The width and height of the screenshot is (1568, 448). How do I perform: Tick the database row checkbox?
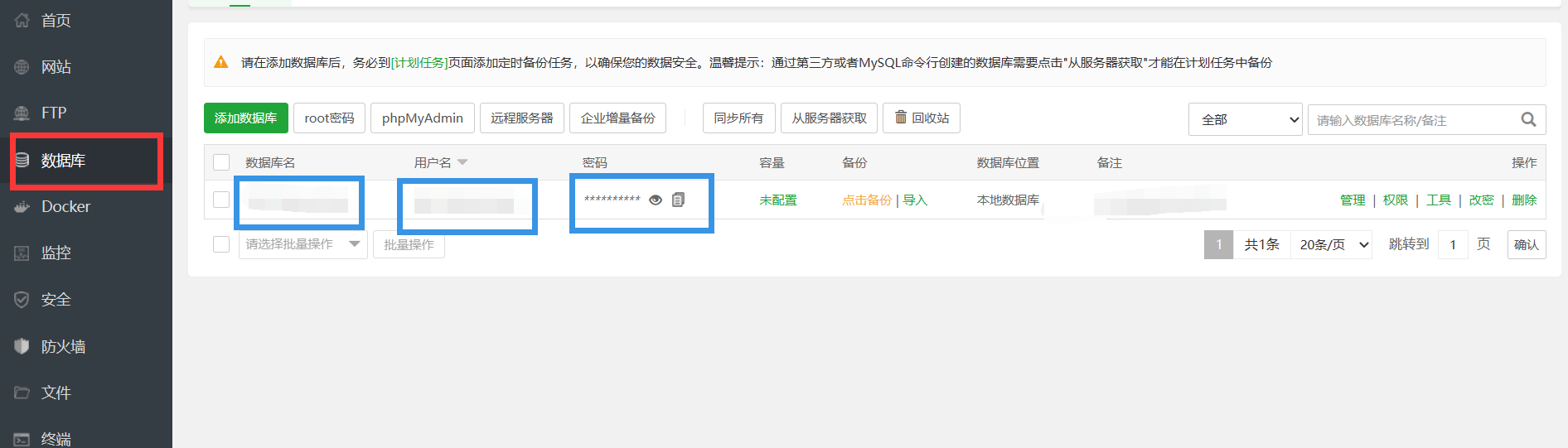[221, 200]
